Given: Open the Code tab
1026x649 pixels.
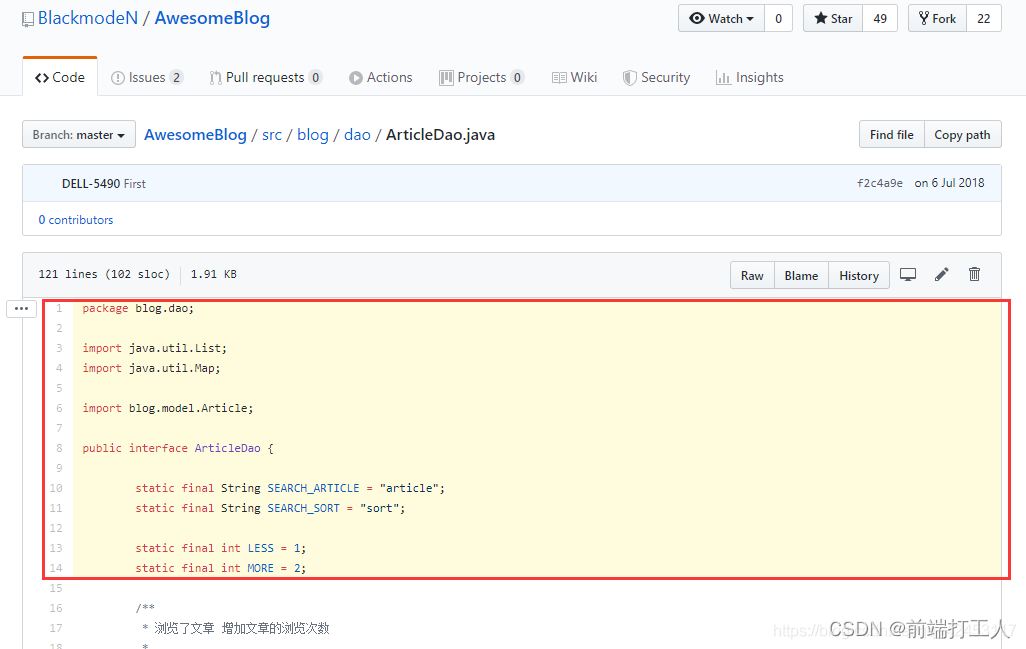Looking at the screenshot, I should [60, 77].
